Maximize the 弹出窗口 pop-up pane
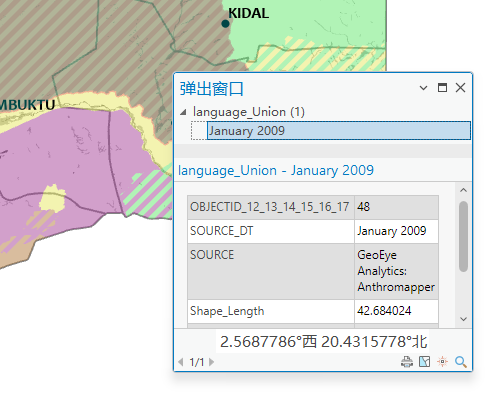 tap(442, 88)
